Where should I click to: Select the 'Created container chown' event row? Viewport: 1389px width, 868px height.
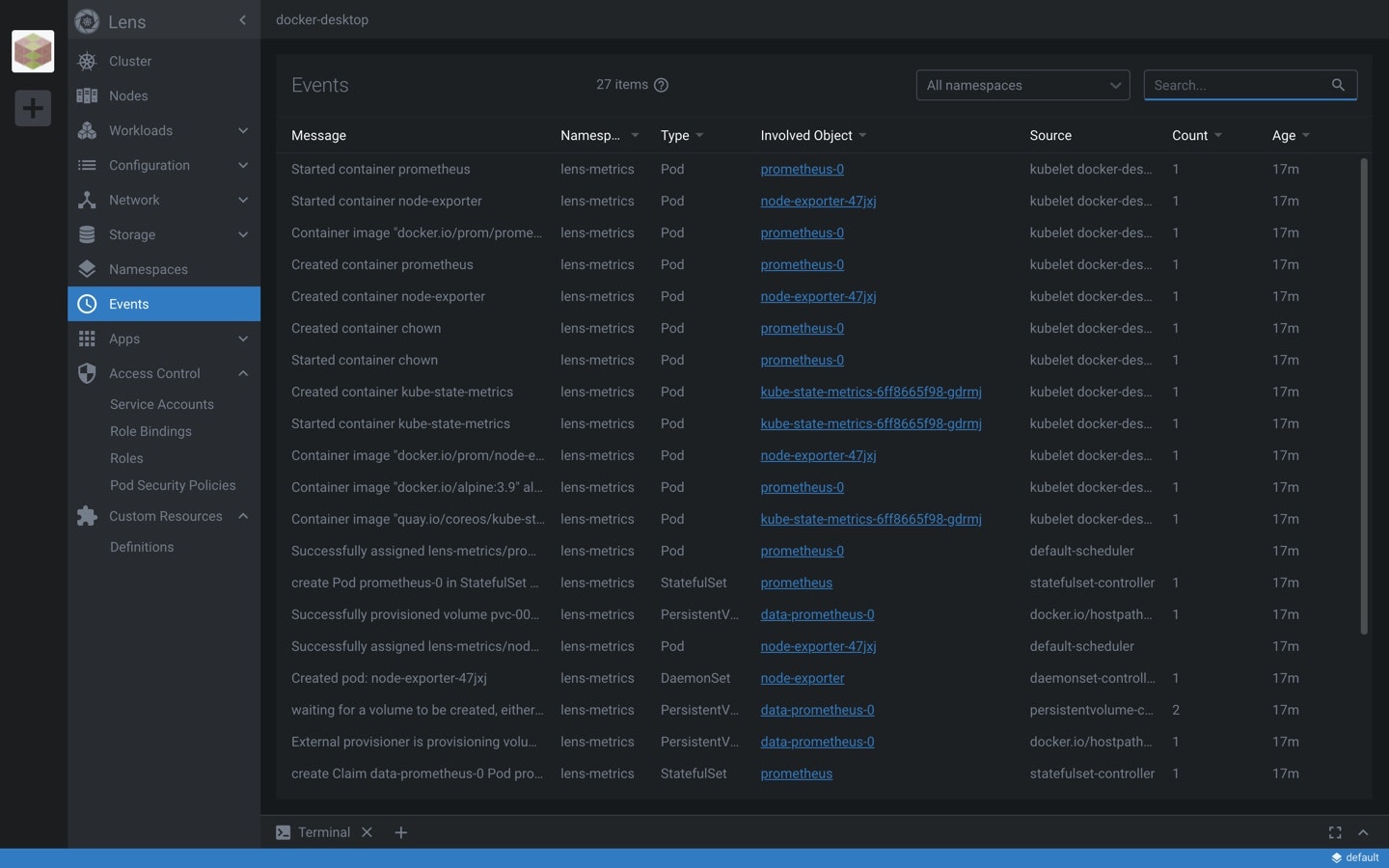(x=816, y=328)
